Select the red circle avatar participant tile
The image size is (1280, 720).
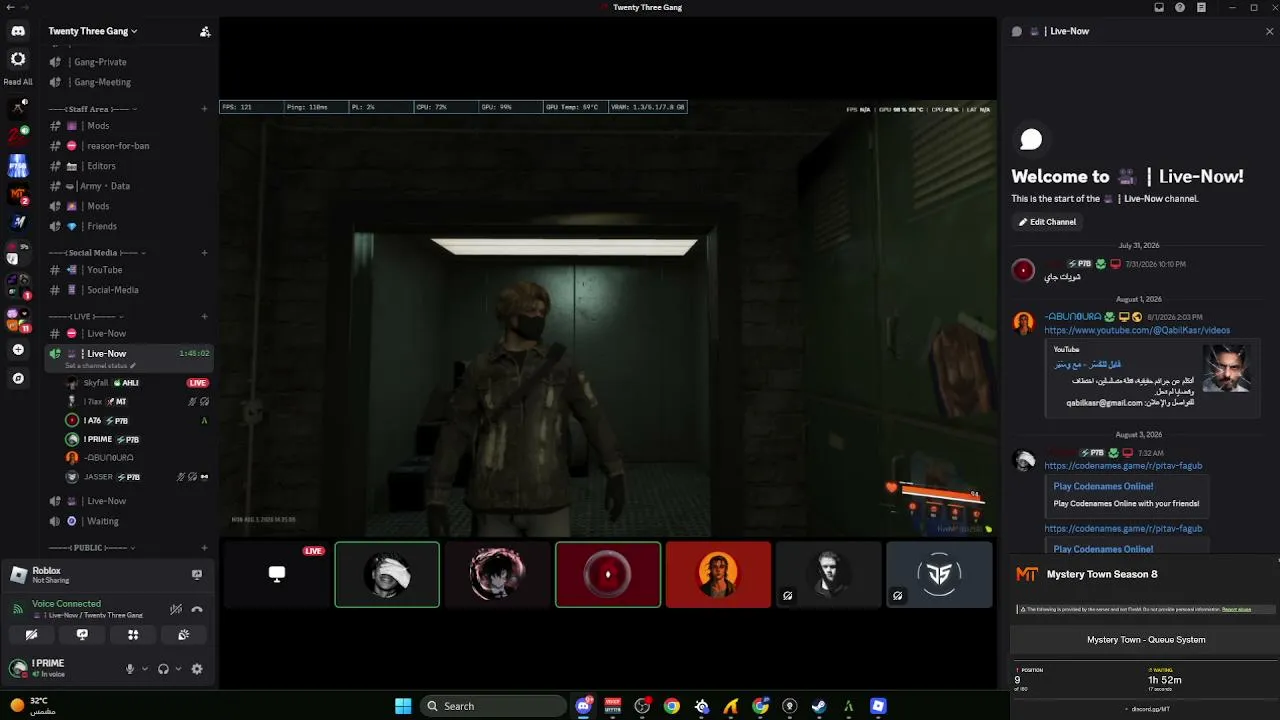608,574
